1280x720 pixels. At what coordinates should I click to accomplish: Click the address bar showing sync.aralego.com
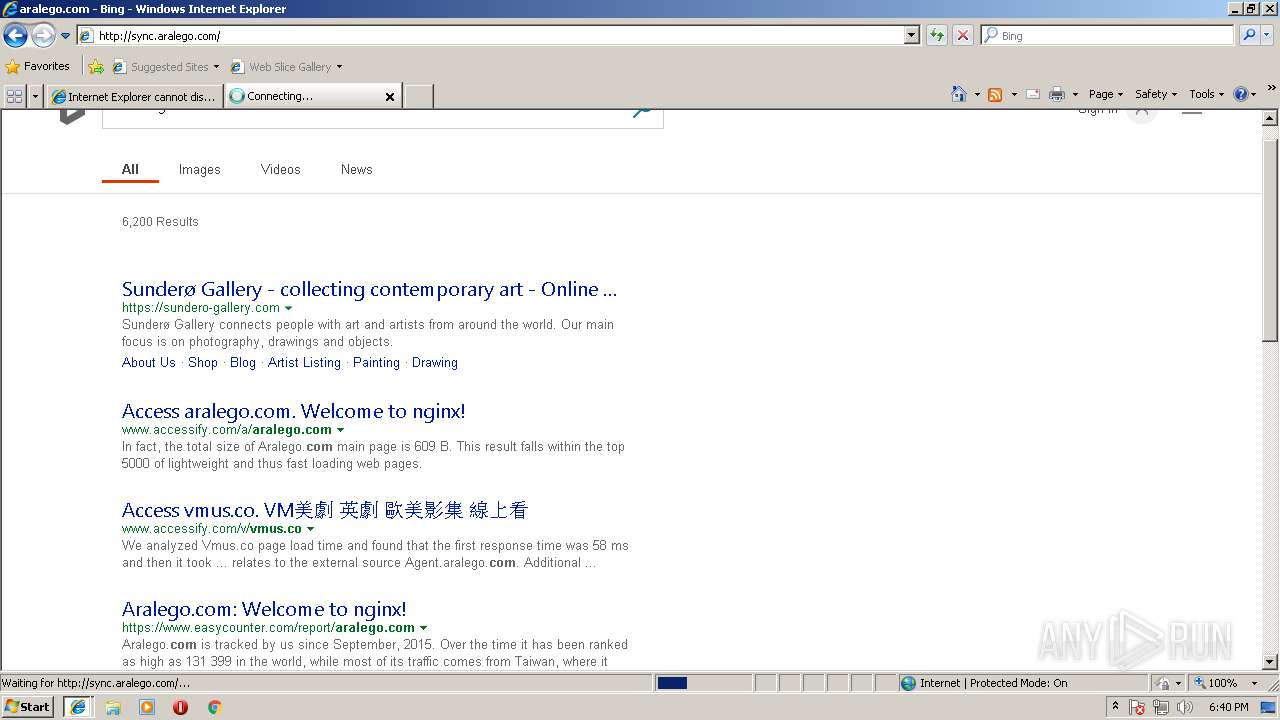tap(490, 36)
